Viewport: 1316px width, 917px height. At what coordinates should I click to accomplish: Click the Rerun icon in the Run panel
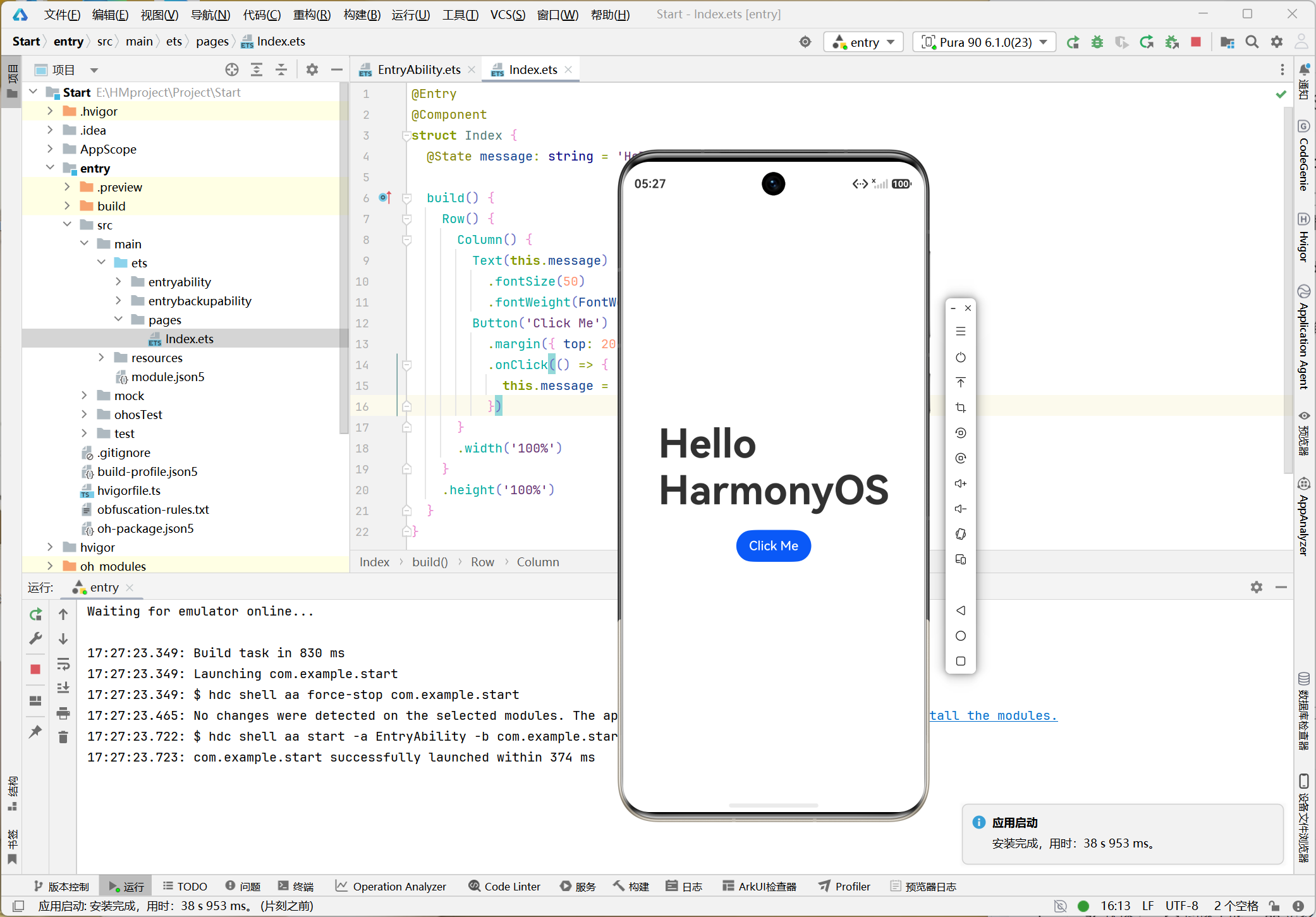click(35, 614)
